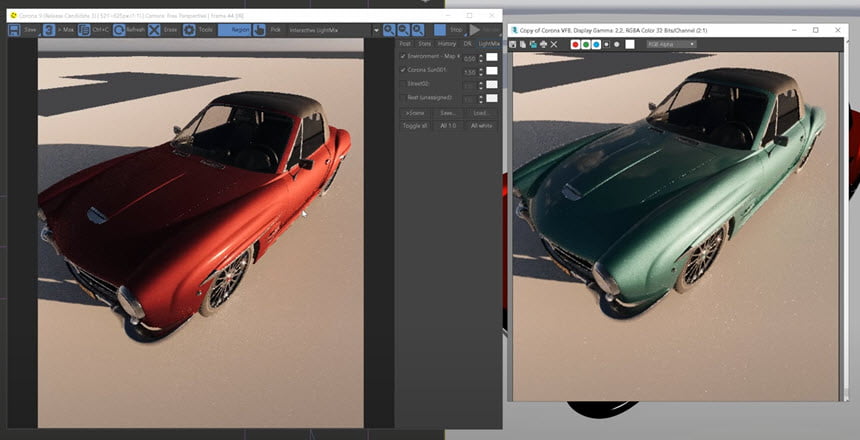Click the 'Toggle all' button
The height and width of the screenshot is (440, 860).
pos(415,126)
